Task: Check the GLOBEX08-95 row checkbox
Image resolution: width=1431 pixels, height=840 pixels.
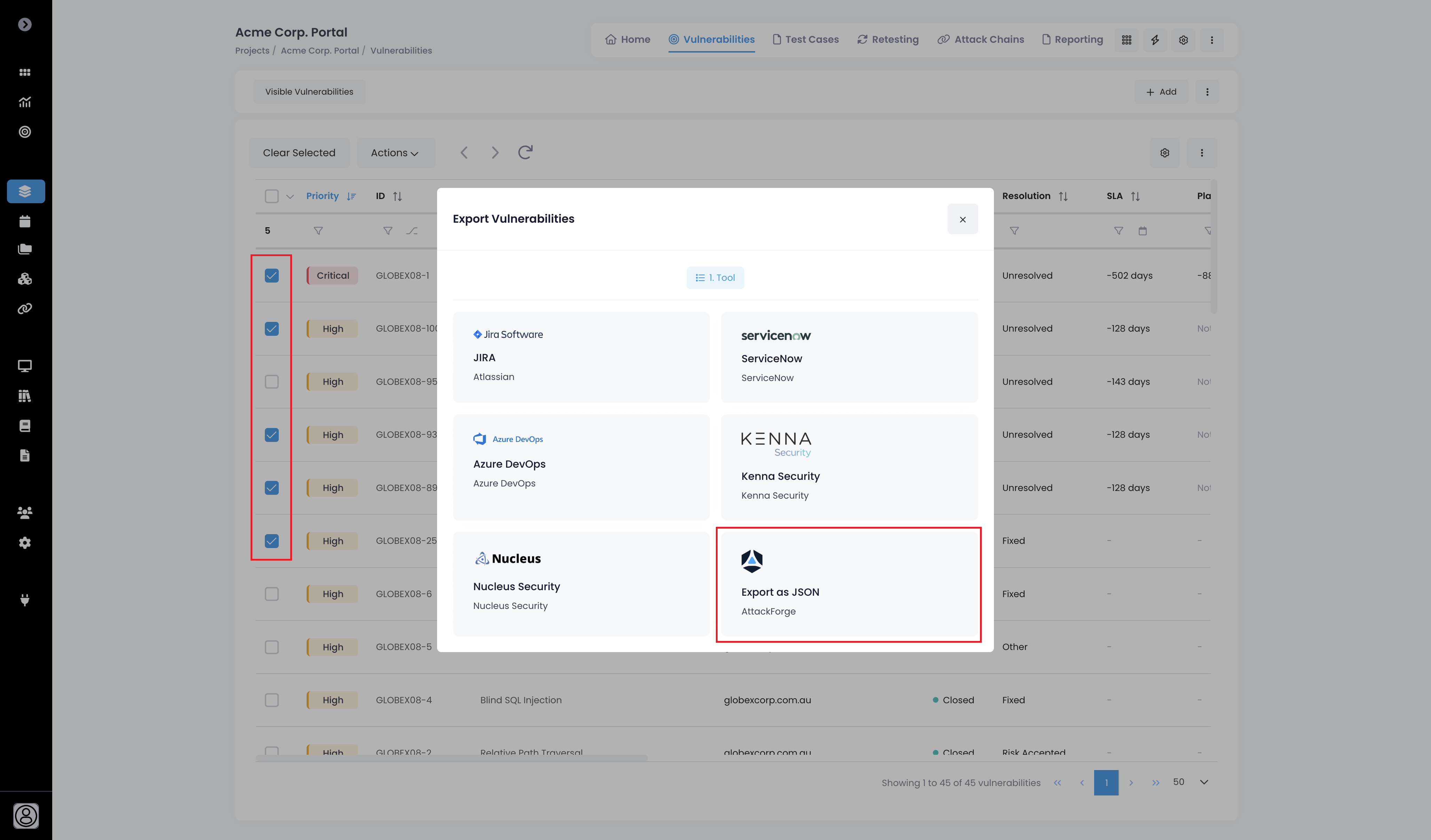Action: [x=271, y=382]
